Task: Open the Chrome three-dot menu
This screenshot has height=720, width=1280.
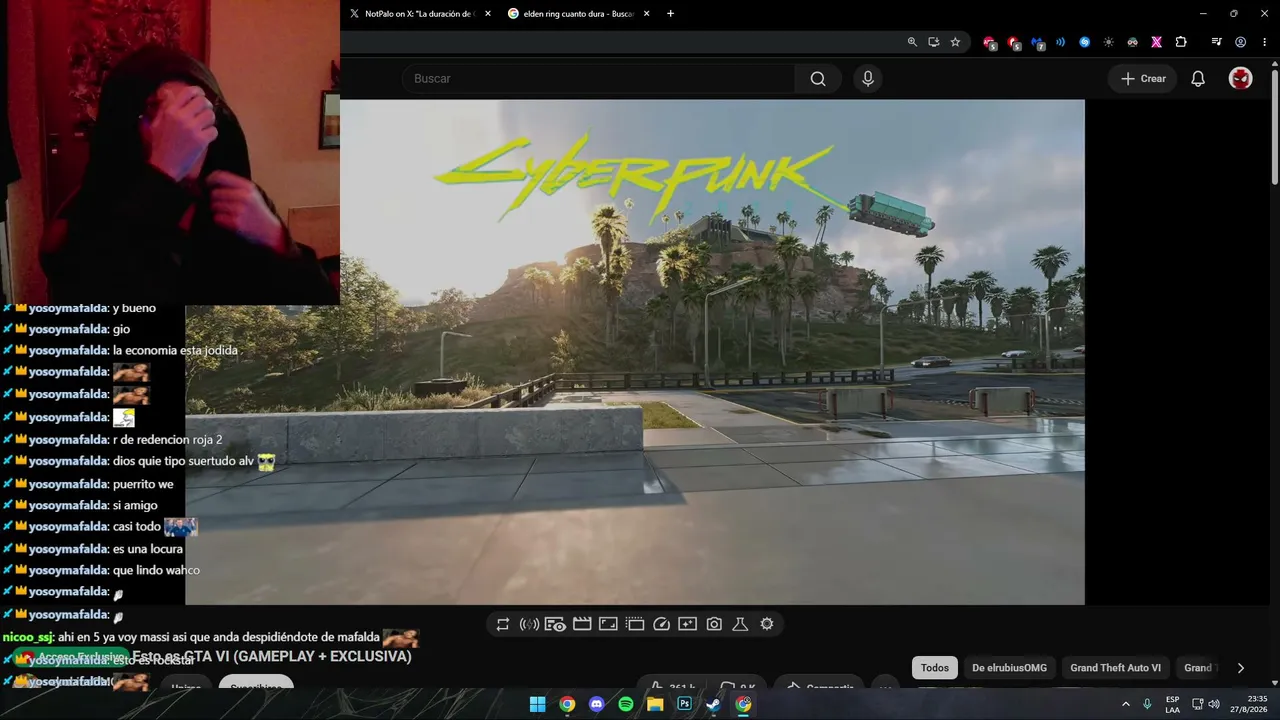Action: click(x=1263, y=42)
